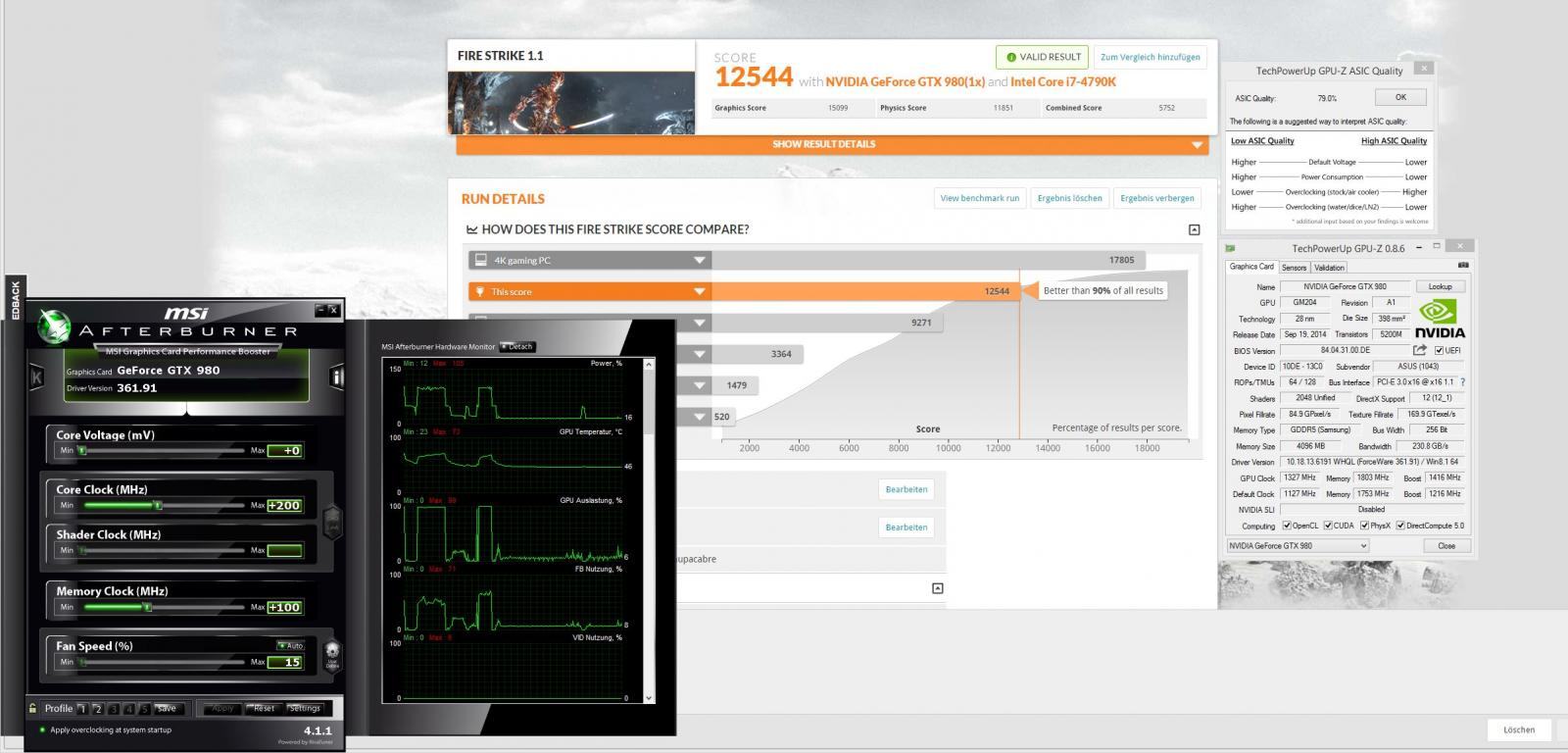Open Afterburner Settings
The height and width of the screenshot is (753, 1568).
point(305,708)
